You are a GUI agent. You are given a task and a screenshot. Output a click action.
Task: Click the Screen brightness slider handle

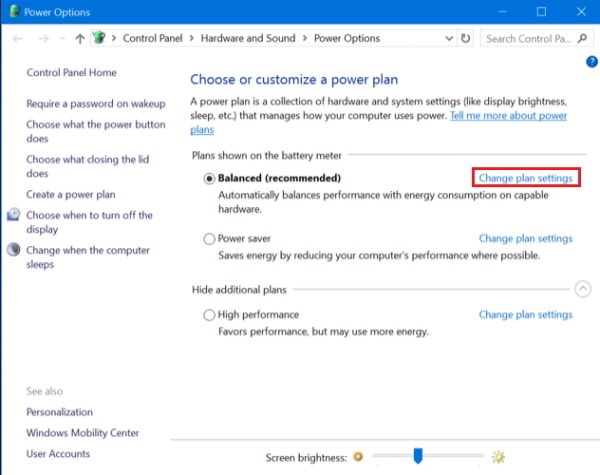click(418, 456)
